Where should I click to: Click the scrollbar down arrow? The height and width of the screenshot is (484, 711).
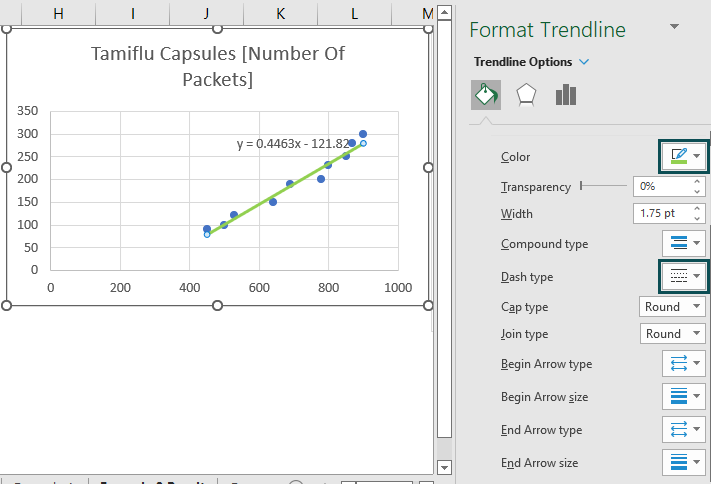coord(444,467)
